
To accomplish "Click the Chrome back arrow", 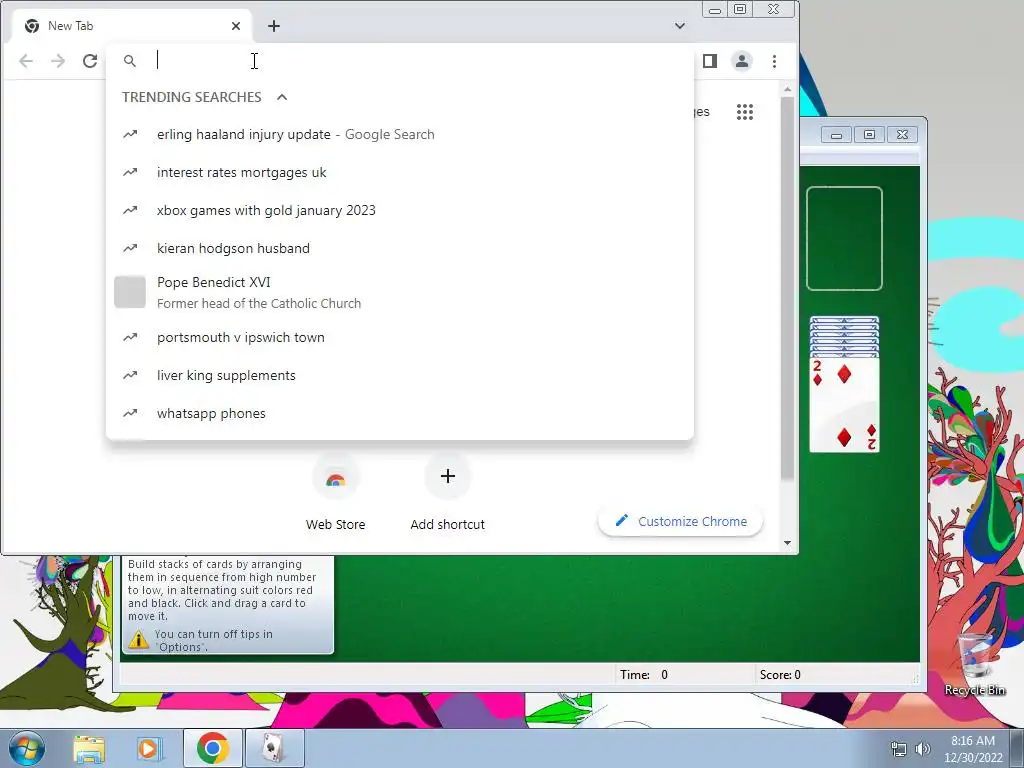I will pyautogui.click(x=26, y=61).
